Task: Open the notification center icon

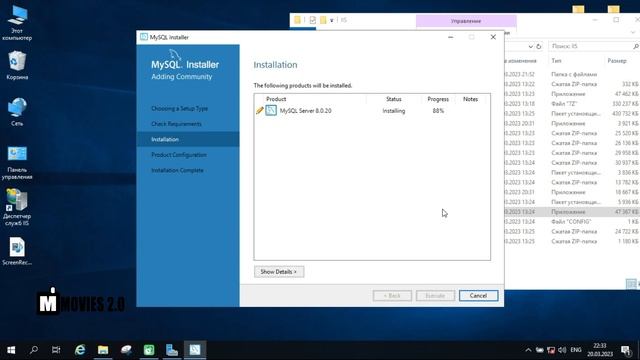Action: click(x=625, y=350)
